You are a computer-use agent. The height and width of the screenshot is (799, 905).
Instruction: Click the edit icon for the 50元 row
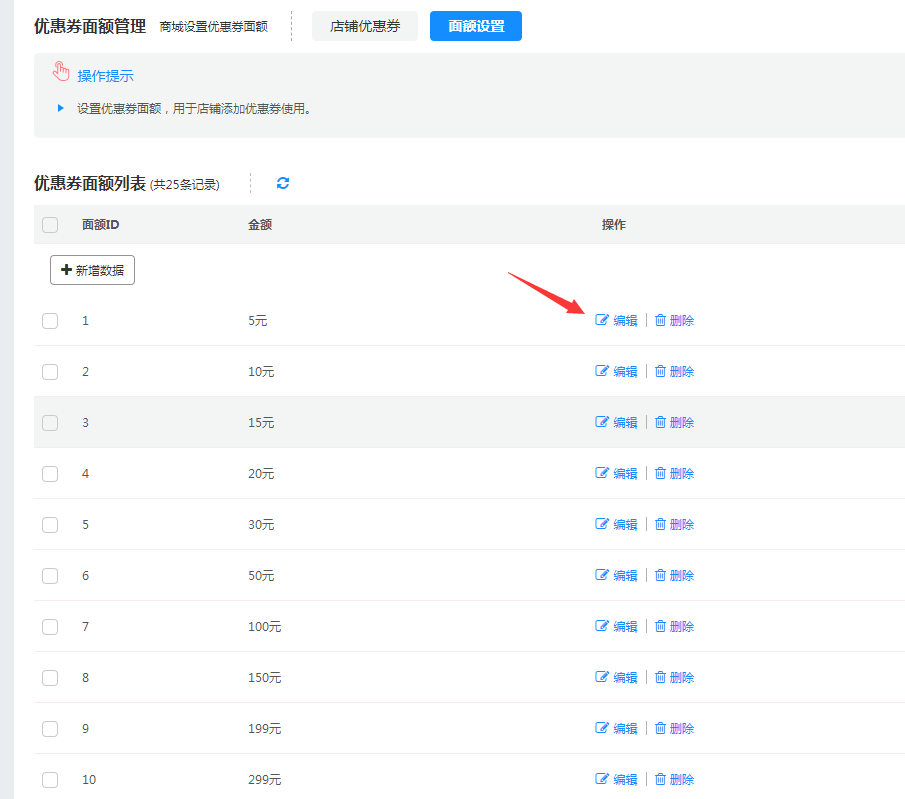pyautogui.click(x=602, y=575)
